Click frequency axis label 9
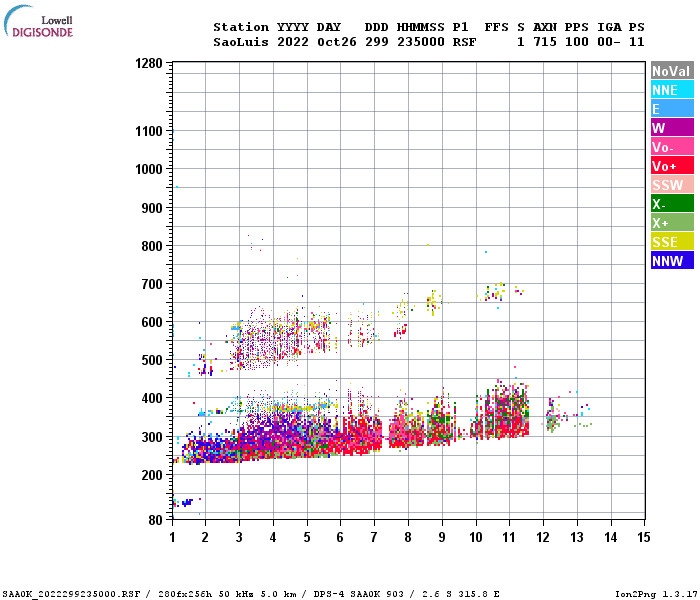This screenshot has width=700, height=600. pos(442,537)
